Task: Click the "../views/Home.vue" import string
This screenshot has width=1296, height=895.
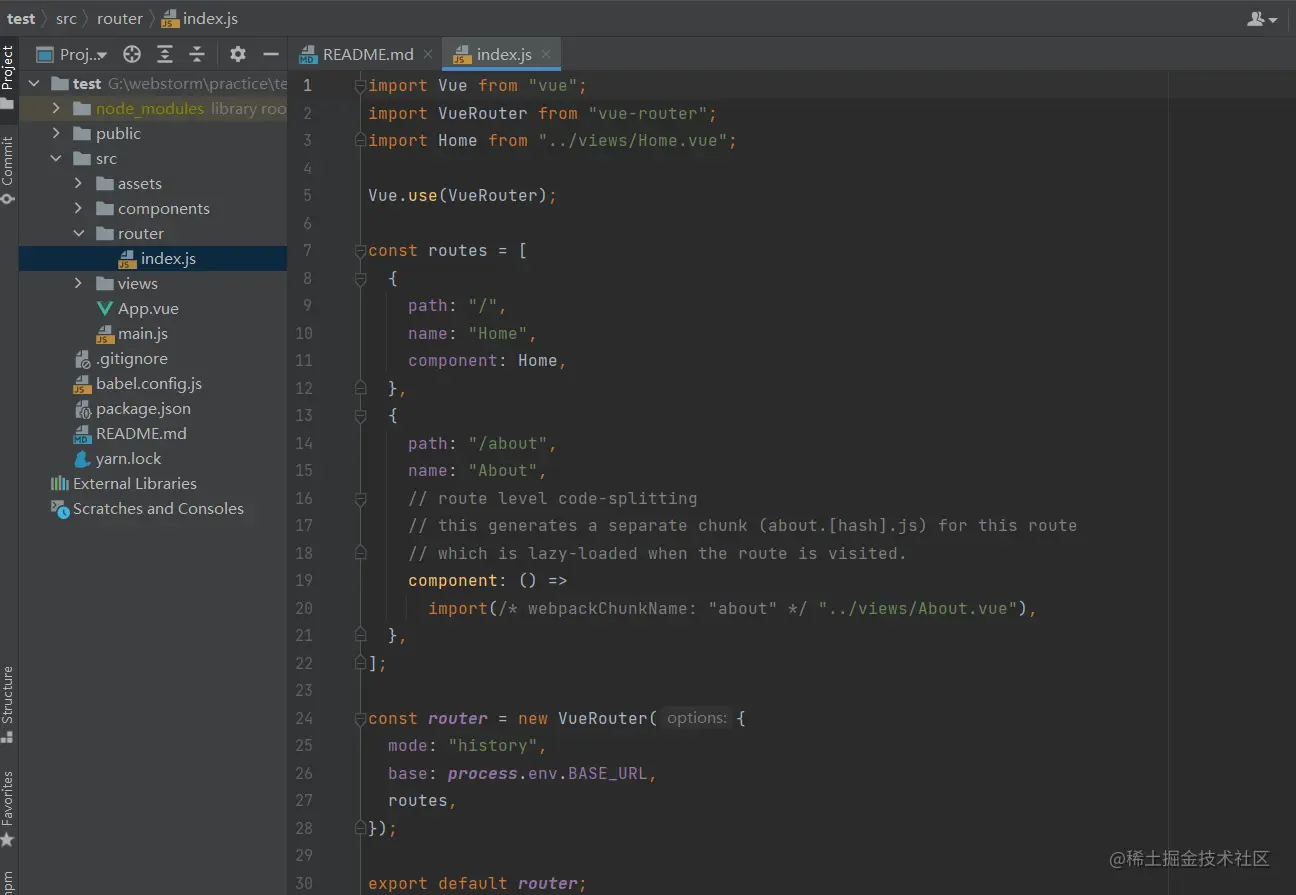Action: (632, 141)
